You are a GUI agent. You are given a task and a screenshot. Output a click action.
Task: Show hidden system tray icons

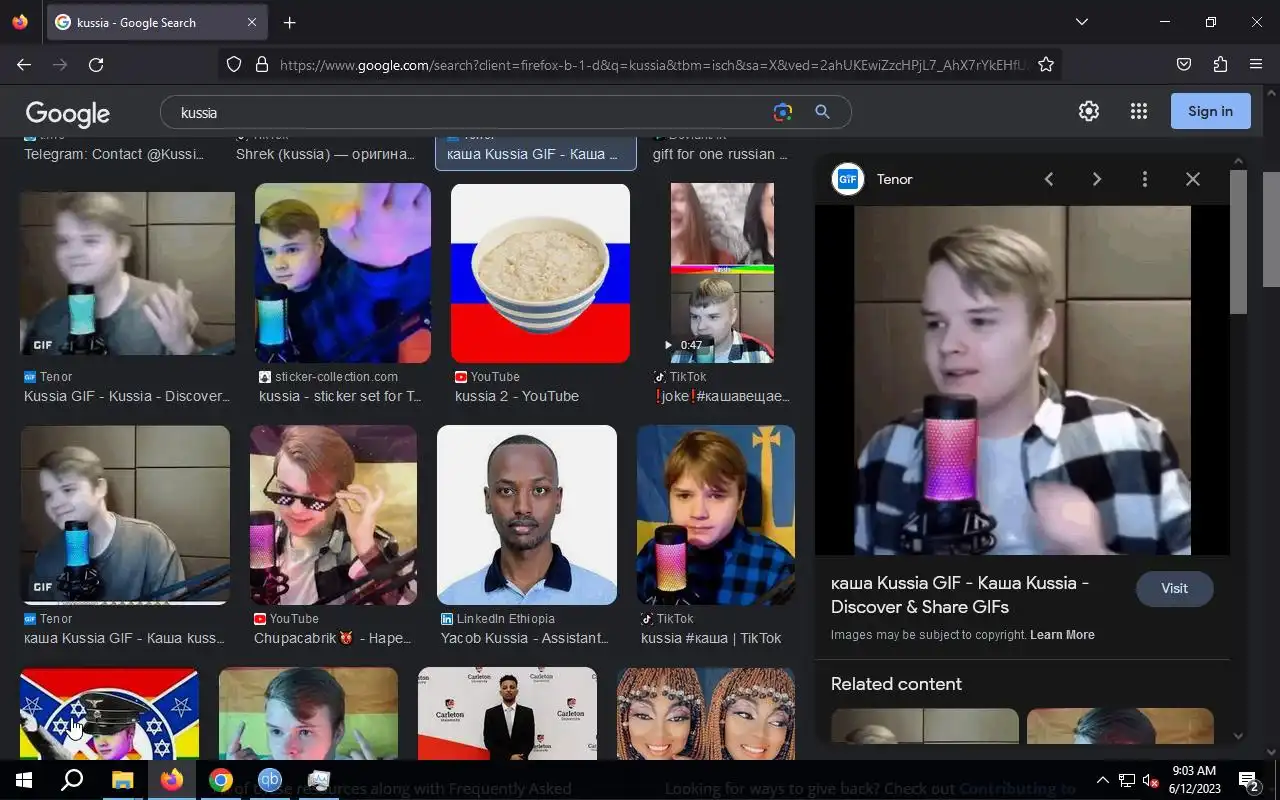tap(1102, 780)
